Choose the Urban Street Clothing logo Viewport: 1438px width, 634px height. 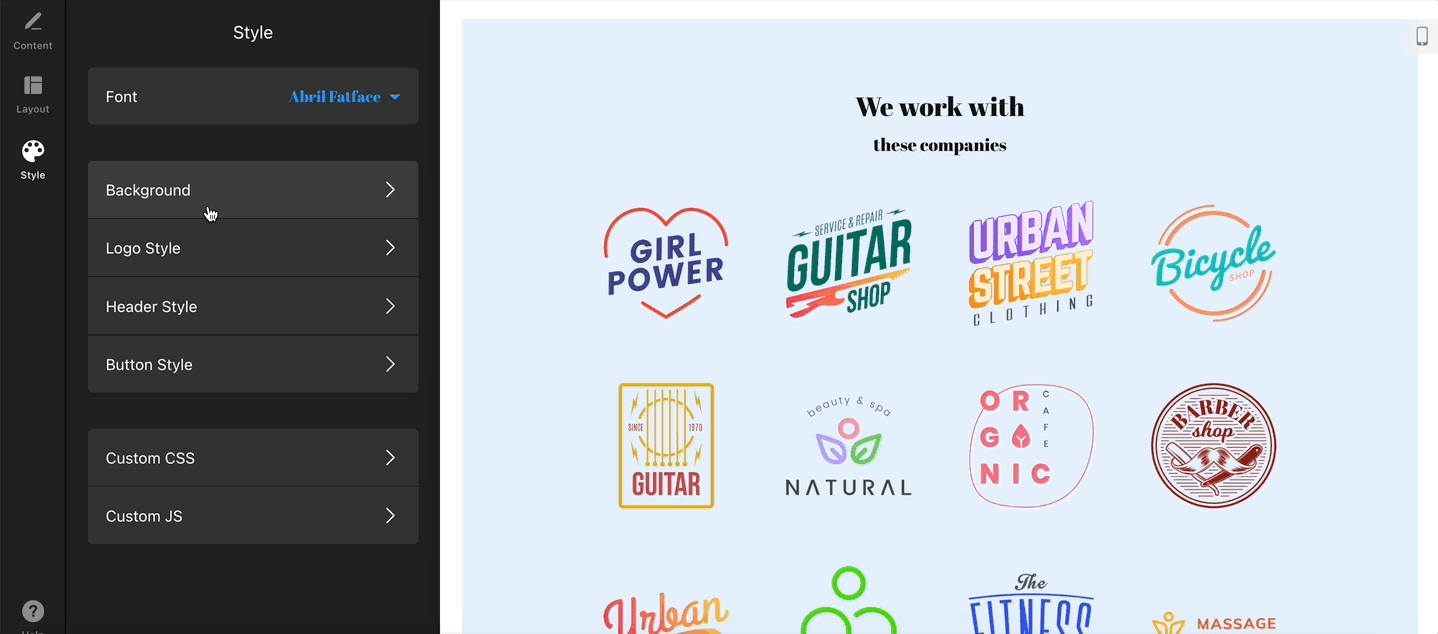(1031, 263)
